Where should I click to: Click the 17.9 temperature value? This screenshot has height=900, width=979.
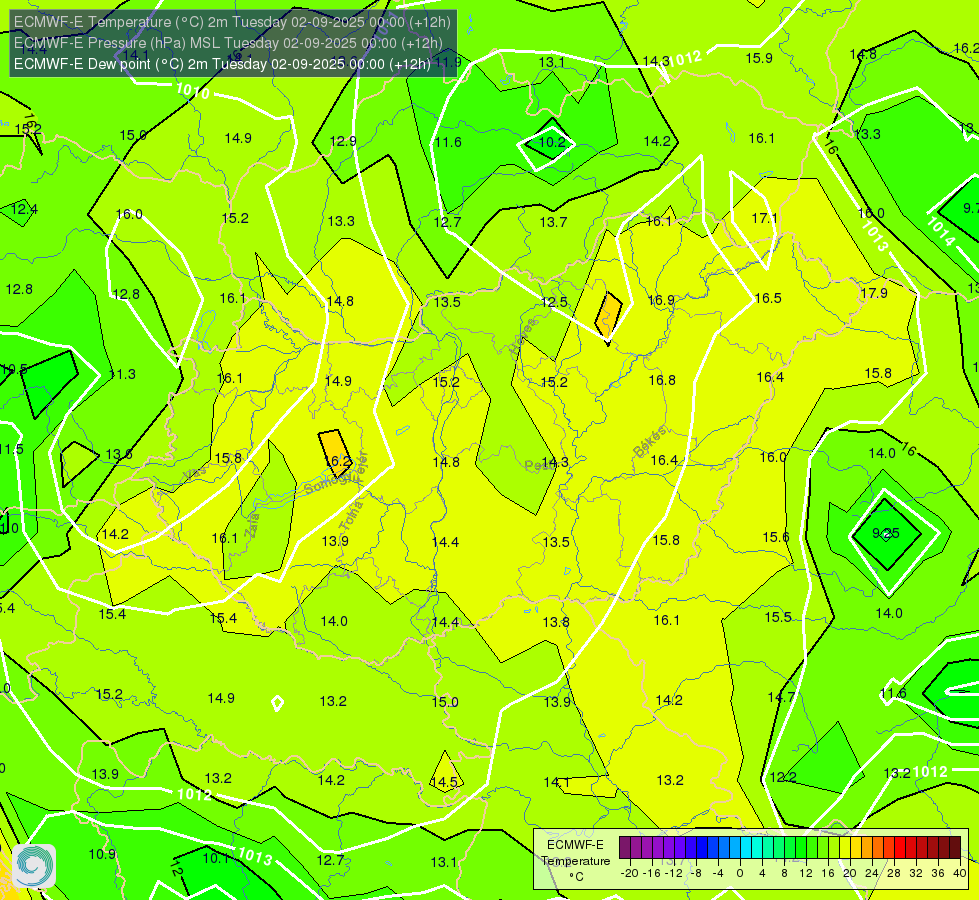[x=874, y=293]
